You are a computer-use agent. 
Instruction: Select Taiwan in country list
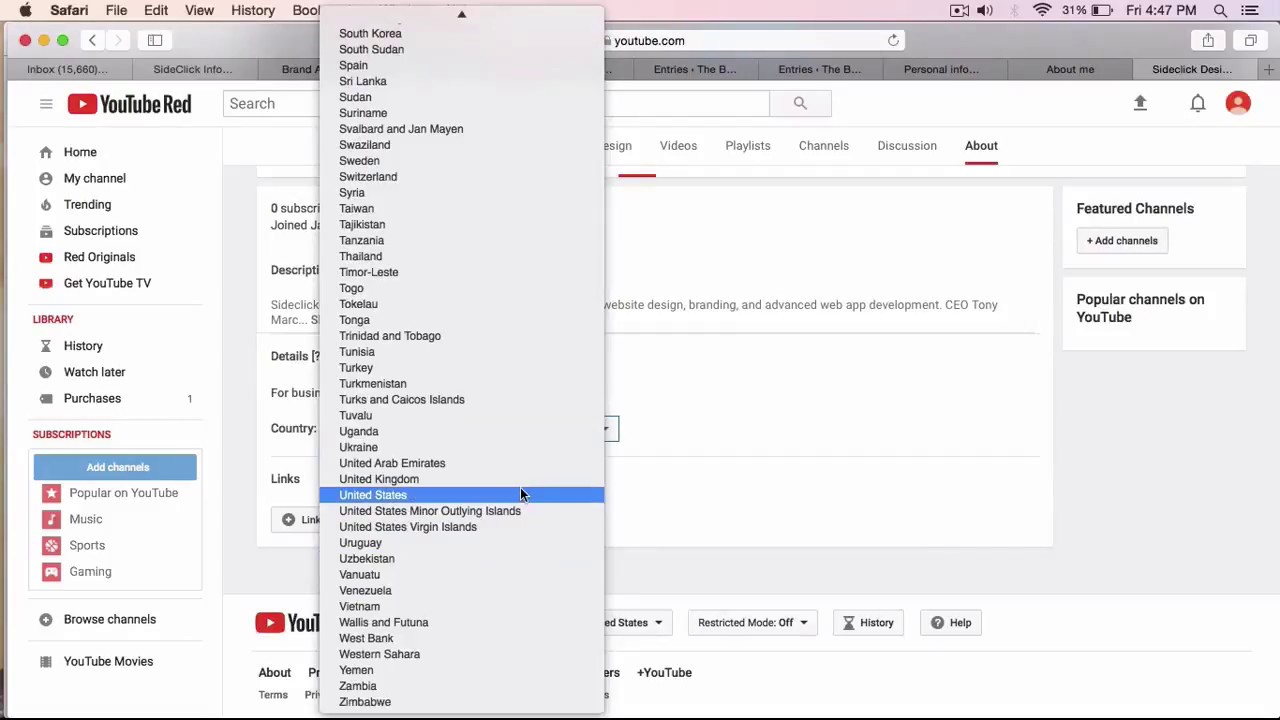coord(462,209)
